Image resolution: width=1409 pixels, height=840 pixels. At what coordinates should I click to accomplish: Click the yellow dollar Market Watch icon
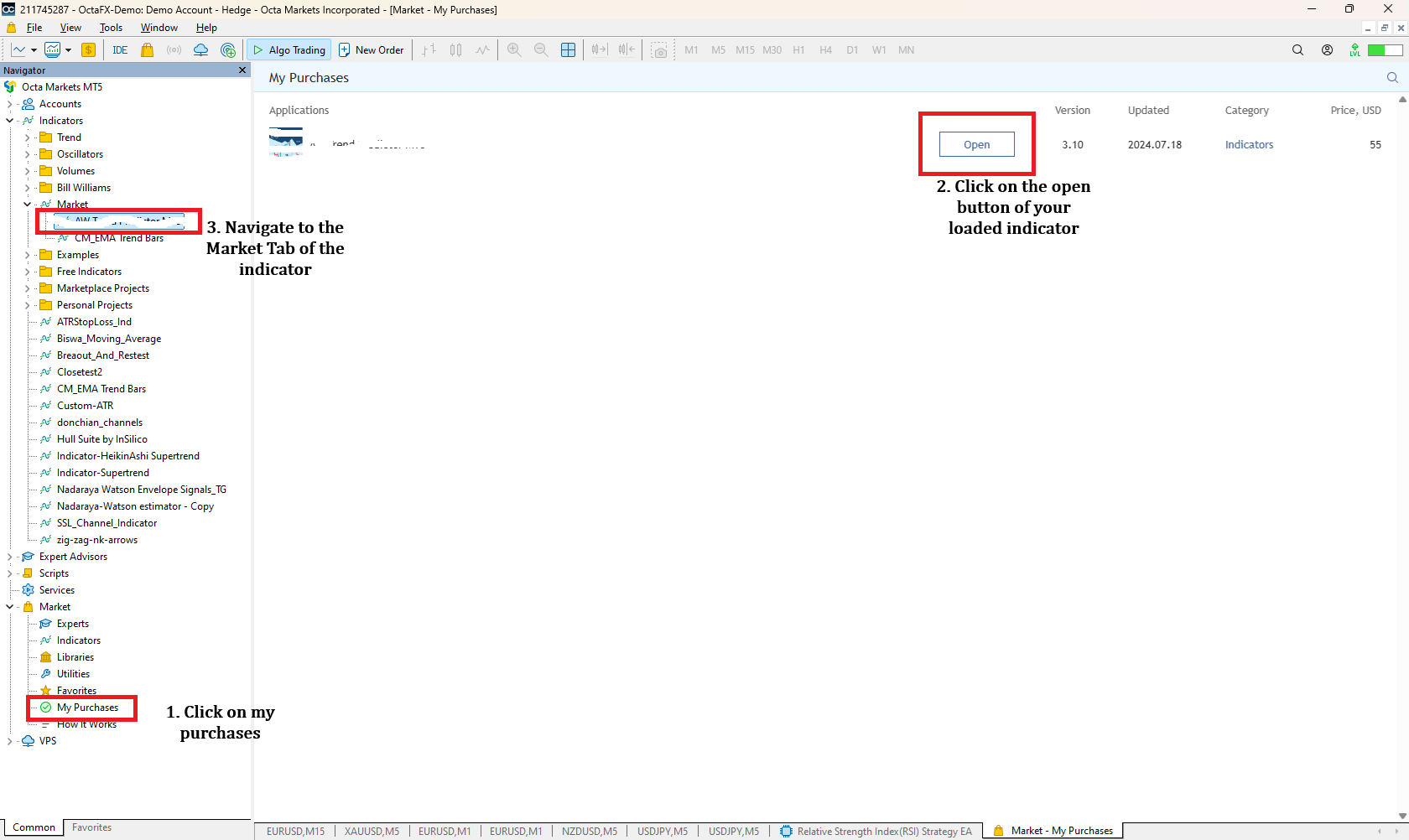tap(88, 49)
